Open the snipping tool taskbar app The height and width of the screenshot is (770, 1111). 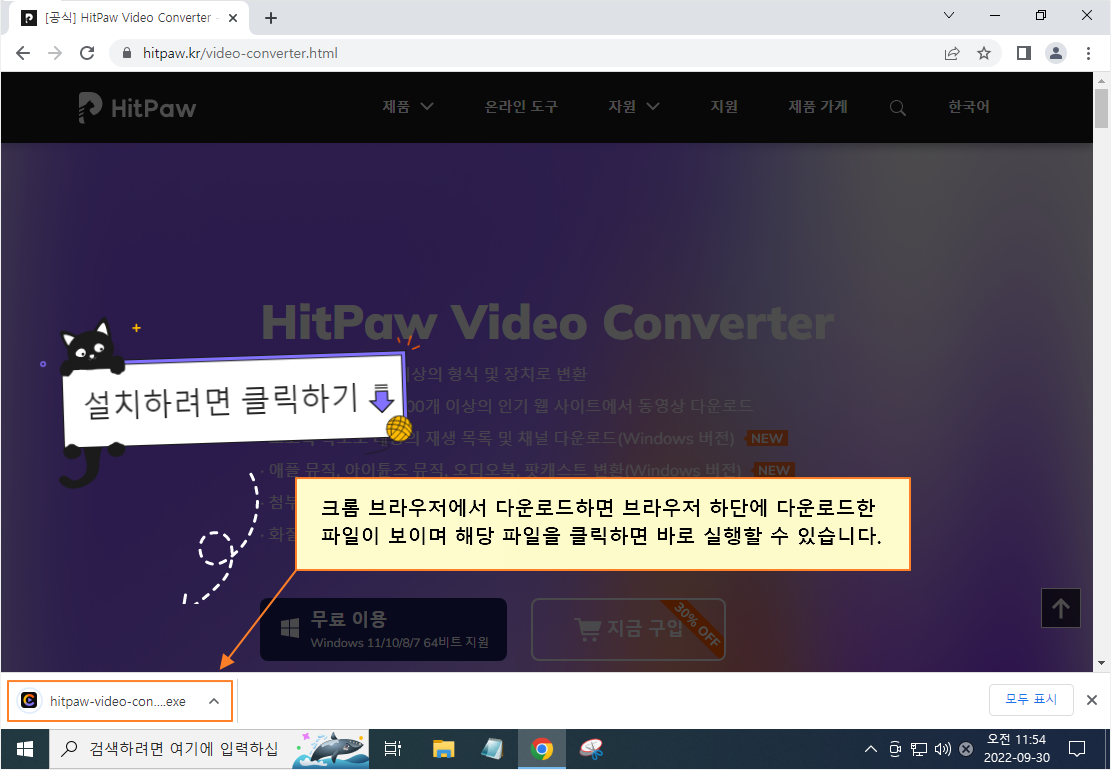(591, 749)
